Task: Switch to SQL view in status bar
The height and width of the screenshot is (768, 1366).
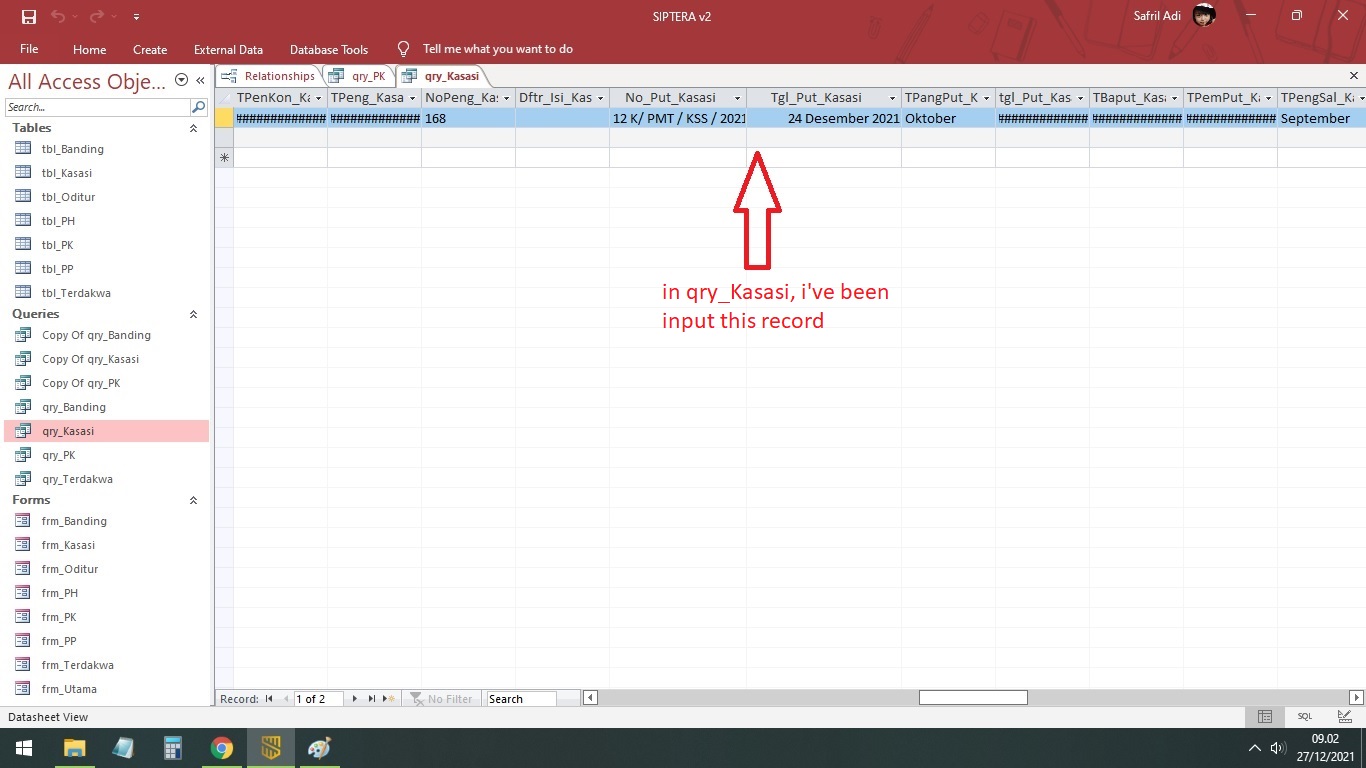Action: [x=1305, y=716]
